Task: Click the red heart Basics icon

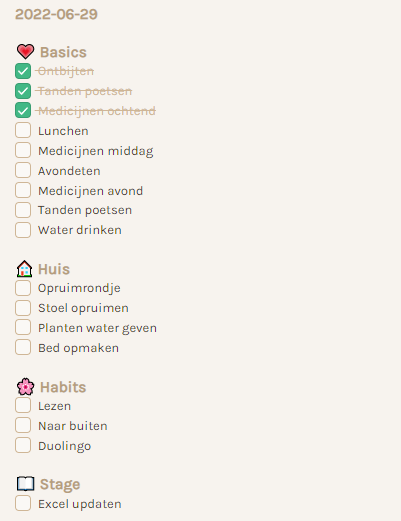Action: tap(25, 52)
